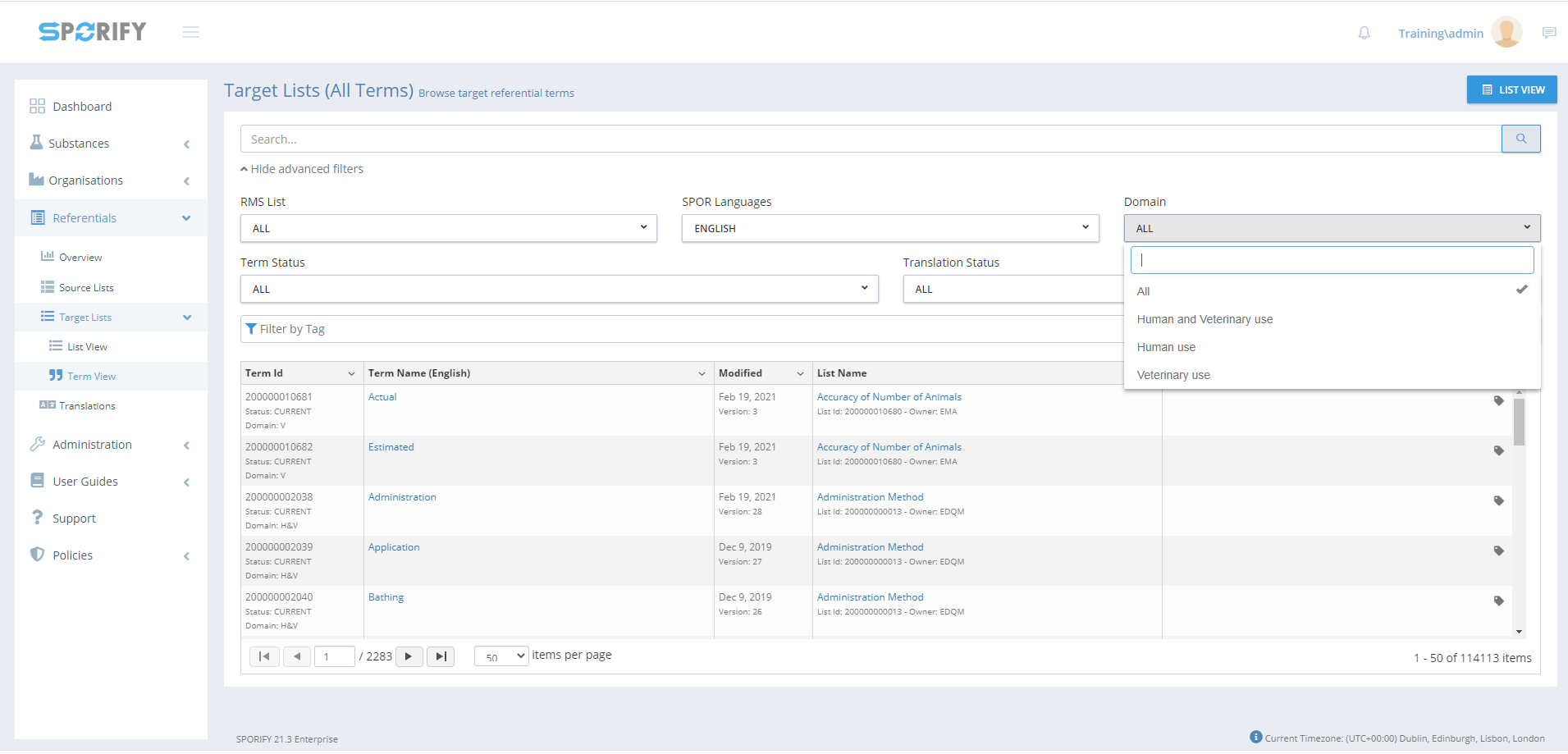This screenshot has height=754, width=1568.
Task: Select 'Human and Veterinary use' domain option
Action: tap(1205, 319)
